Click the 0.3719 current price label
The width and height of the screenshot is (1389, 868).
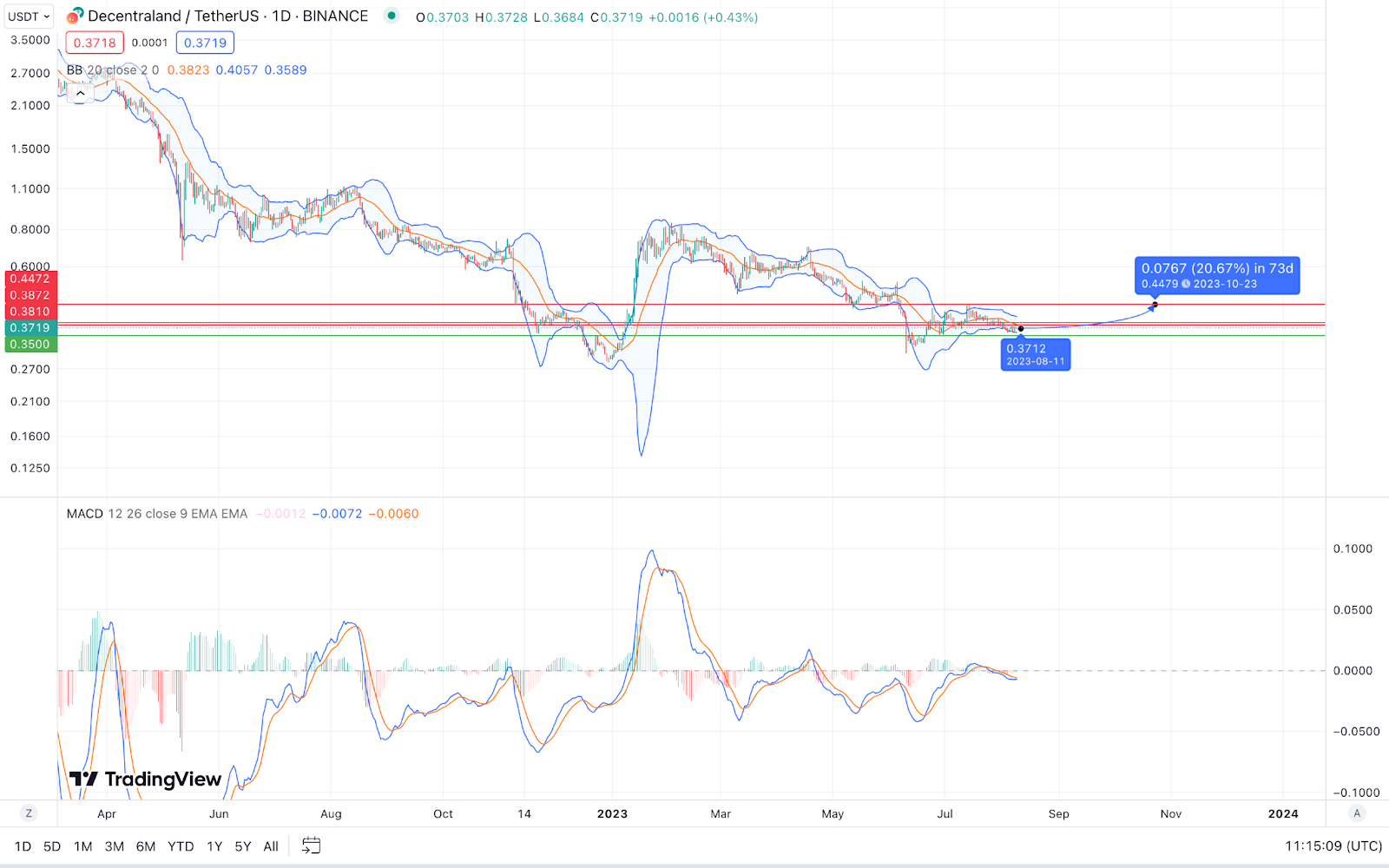point(31,328)
